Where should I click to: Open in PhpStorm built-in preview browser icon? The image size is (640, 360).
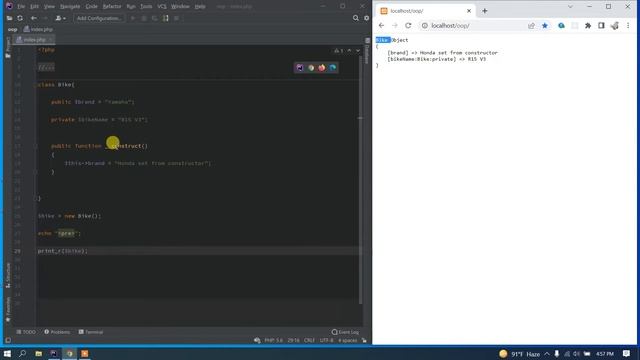tap(300, 68)
